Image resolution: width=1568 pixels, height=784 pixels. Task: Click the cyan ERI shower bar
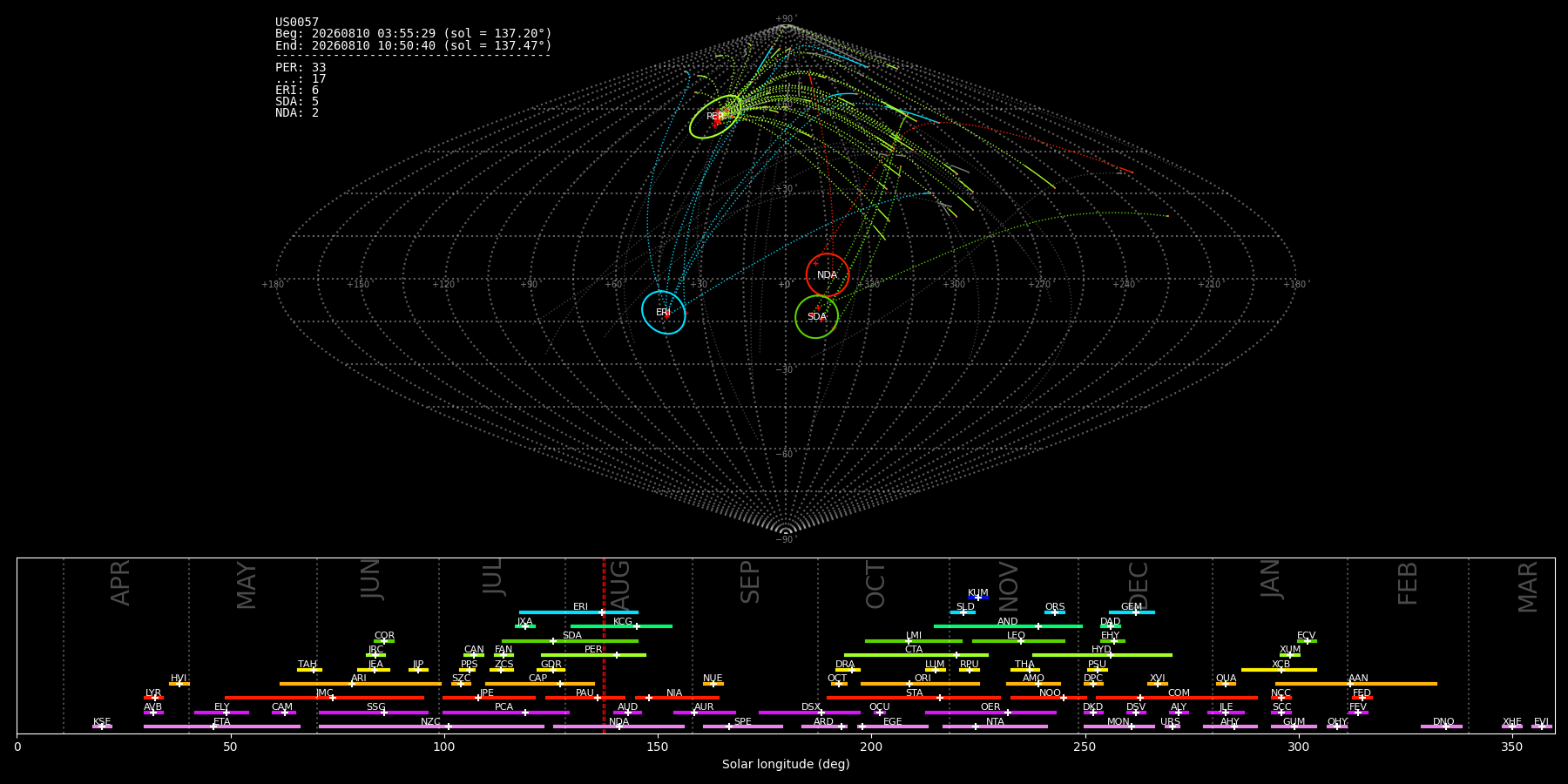[x=578, y=612]
